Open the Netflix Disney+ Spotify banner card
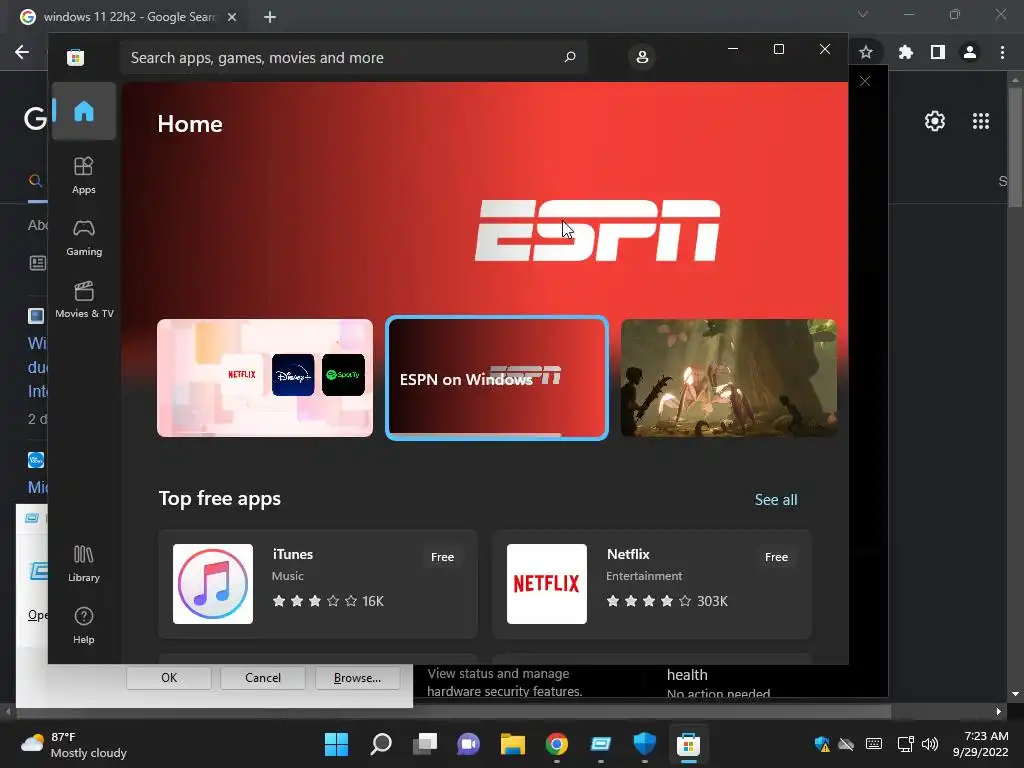Screen dimensions: 1024x768 [265, 377]
